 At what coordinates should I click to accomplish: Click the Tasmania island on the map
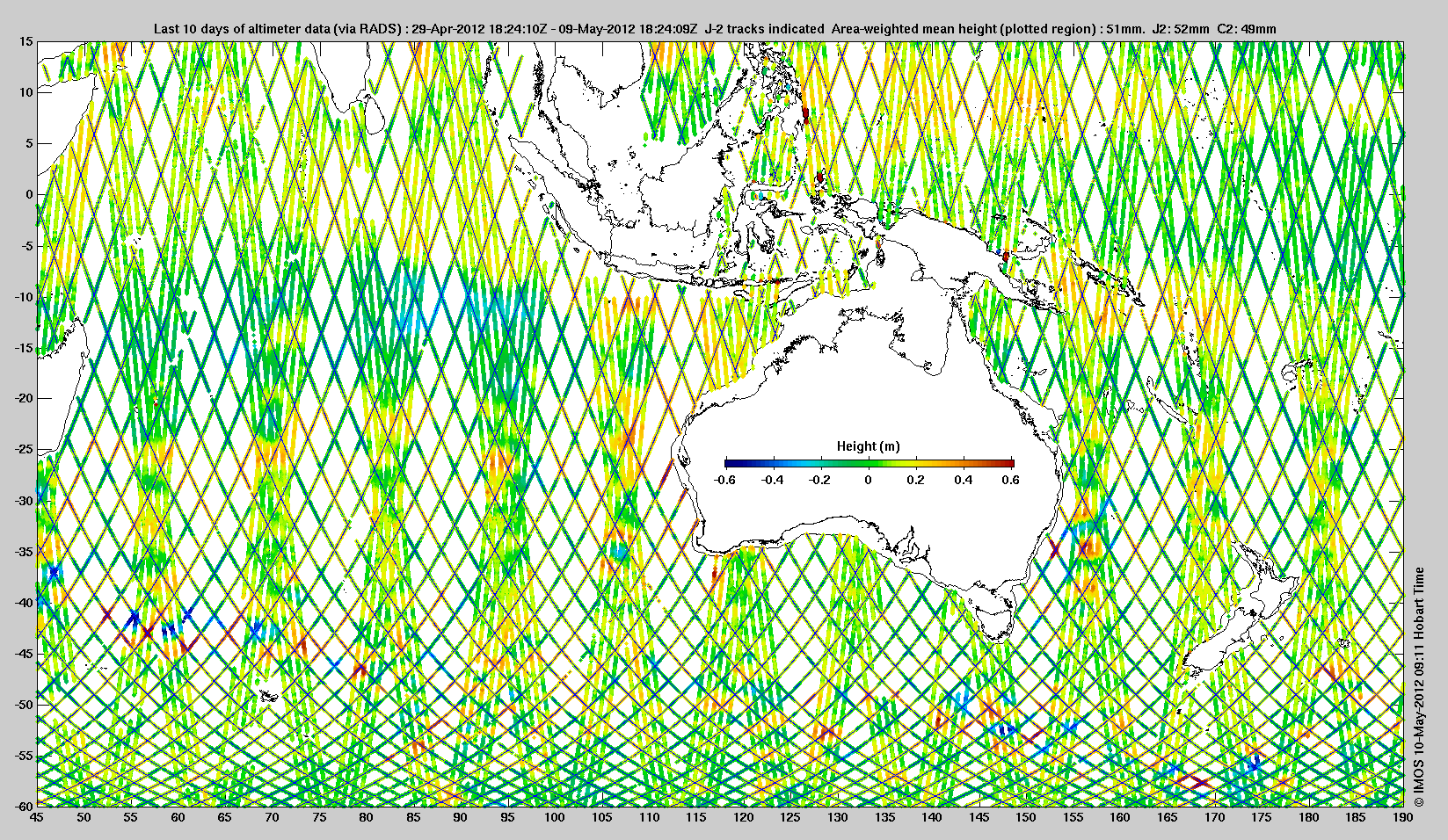995,620
